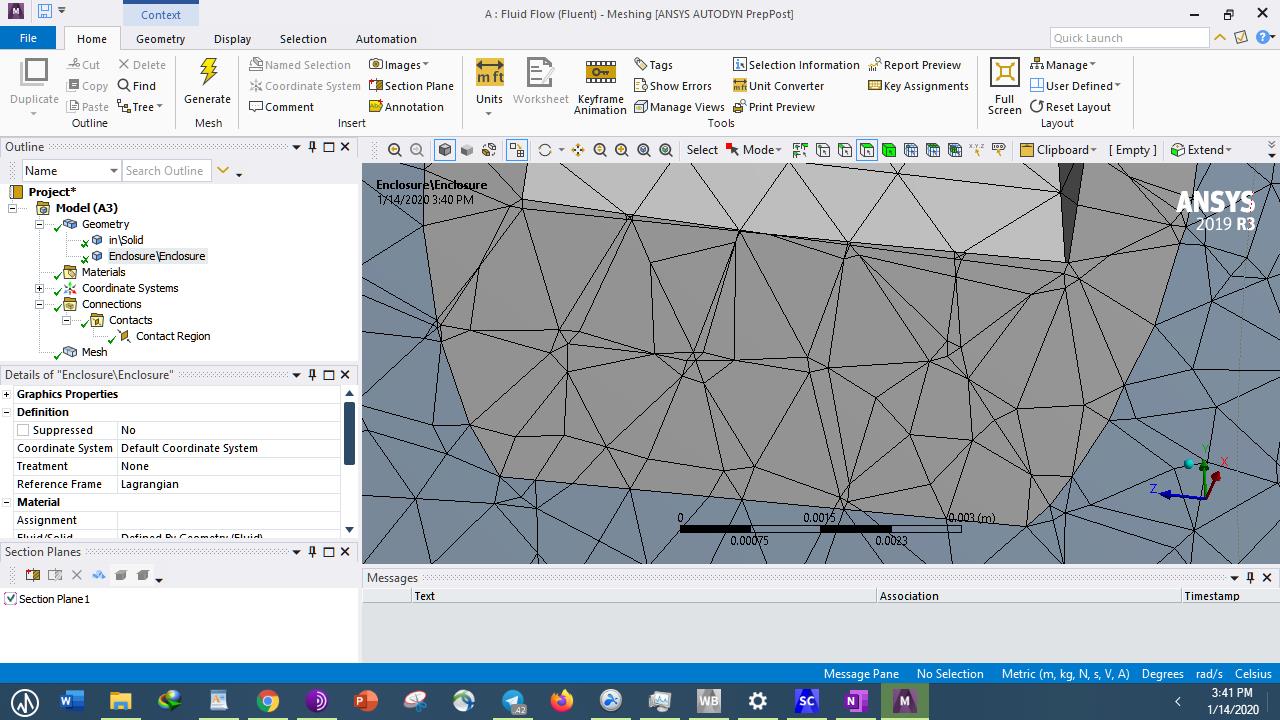Click Selection Information button
This screenshot has width=1280, height=720.
(x=796, y=65)
